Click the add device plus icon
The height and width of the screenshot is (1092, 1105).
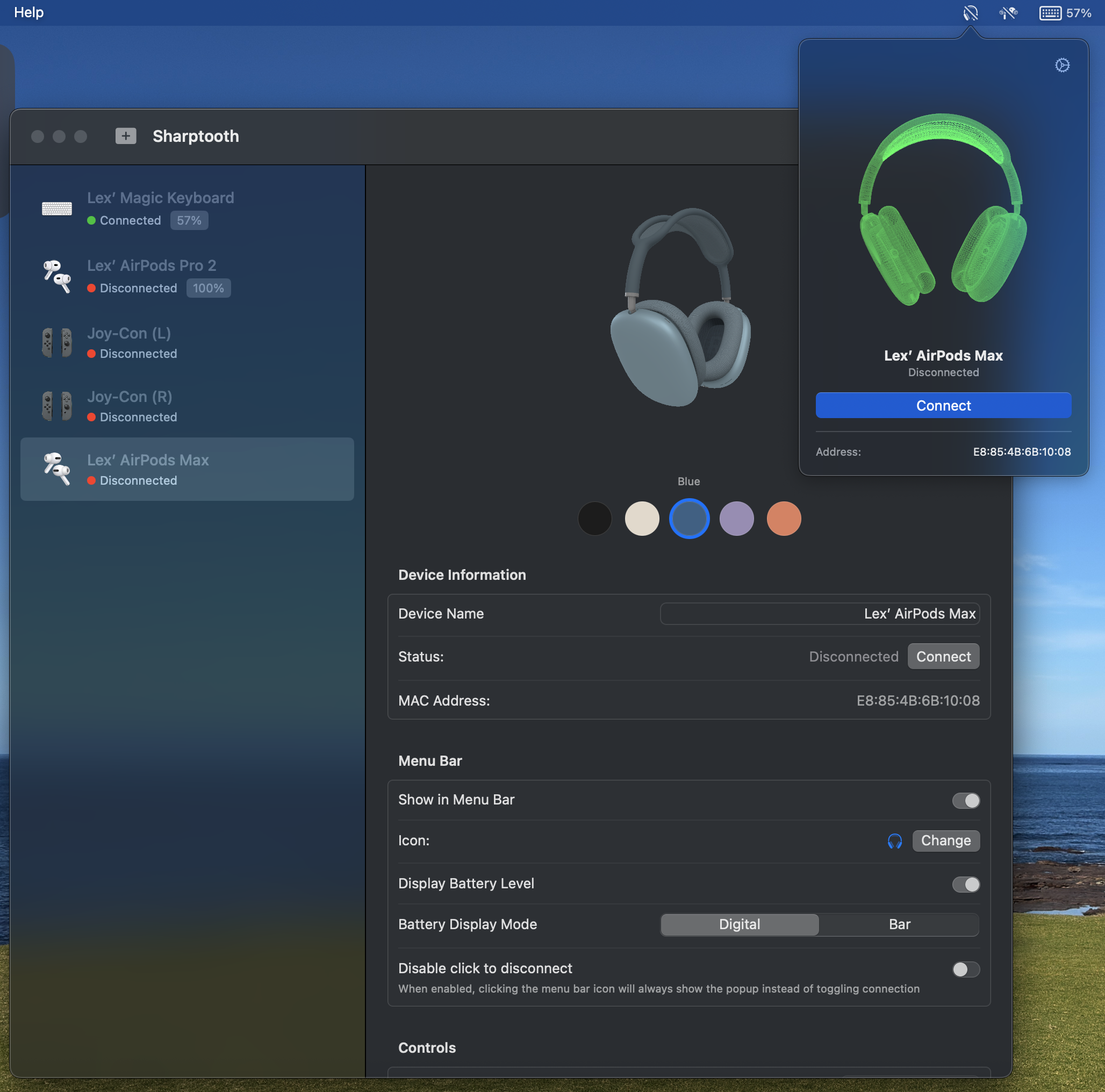point(125,136)
